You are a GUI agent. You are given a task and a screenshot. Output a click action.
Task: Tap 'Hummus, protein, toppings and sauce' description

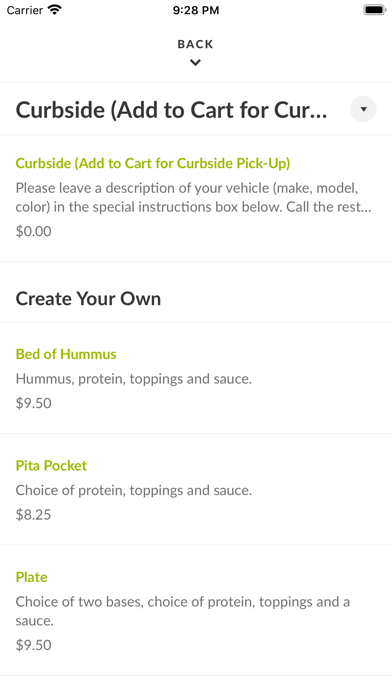[x=134, y=379]
